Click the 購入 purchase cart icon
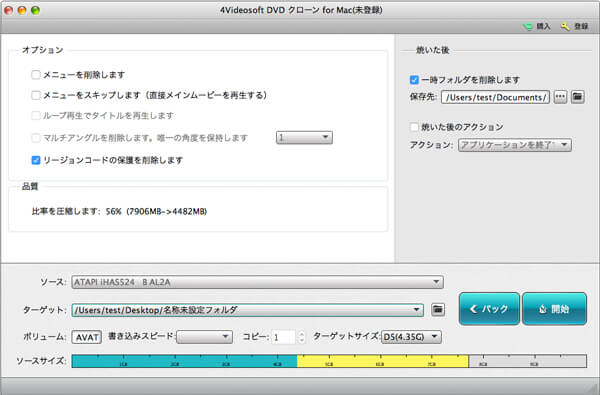 pyautogui.click(x=528, y=26)
